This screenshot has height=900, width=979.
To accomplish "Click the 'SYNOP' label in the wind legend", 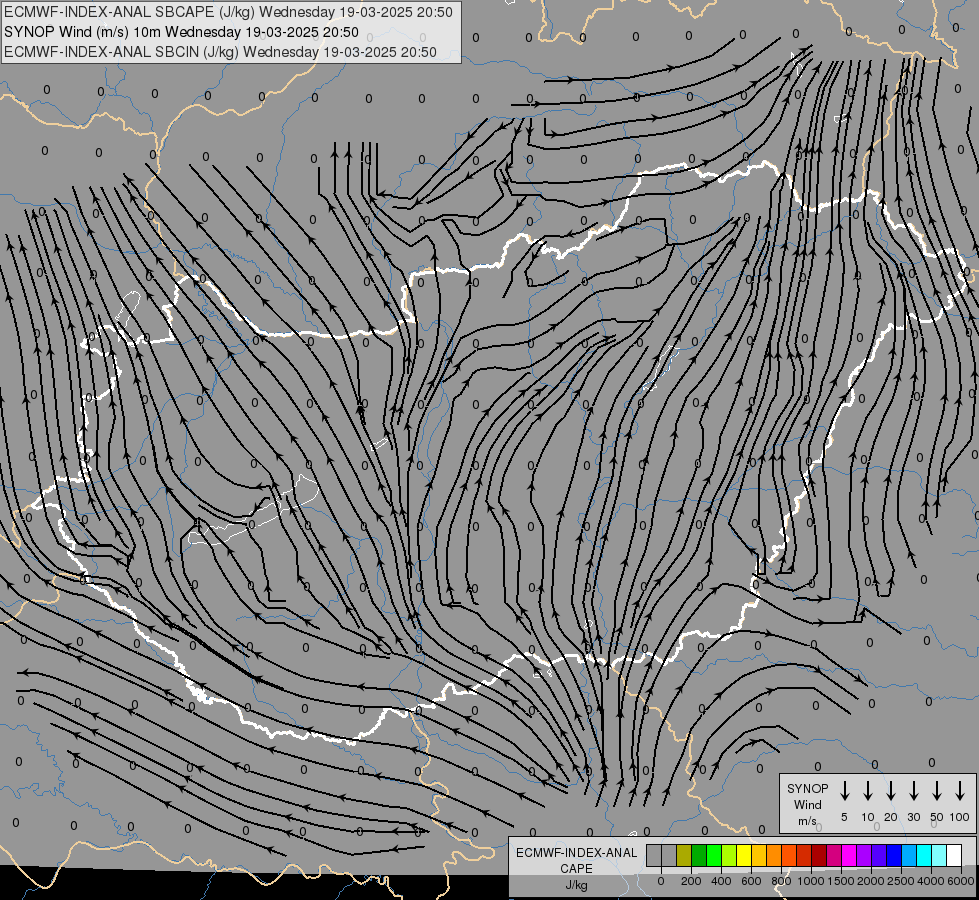I will (807, 788).
